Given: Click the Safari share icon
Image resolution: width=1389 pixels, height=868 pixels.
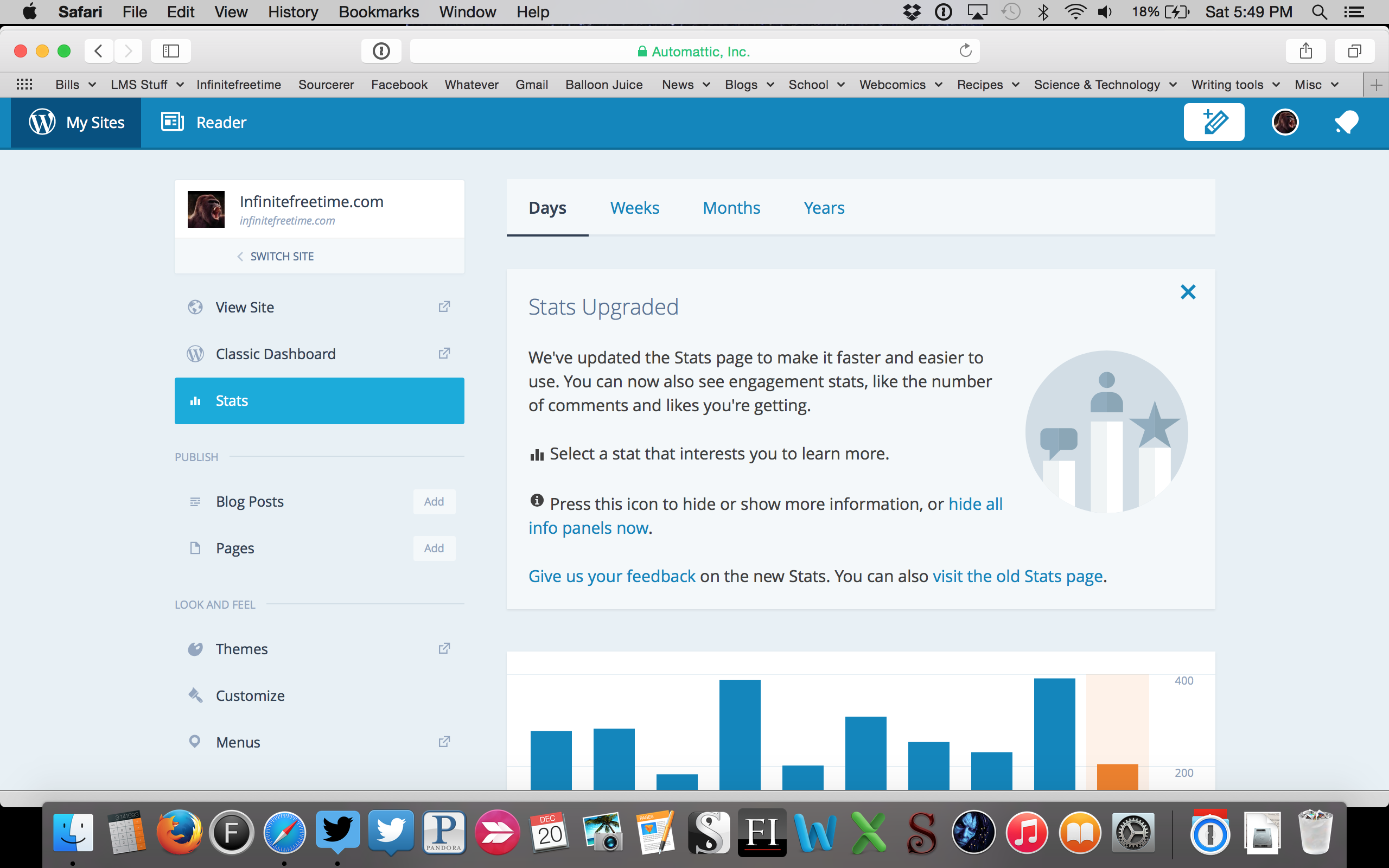Looking at the screenshot, I should 1305,51.
